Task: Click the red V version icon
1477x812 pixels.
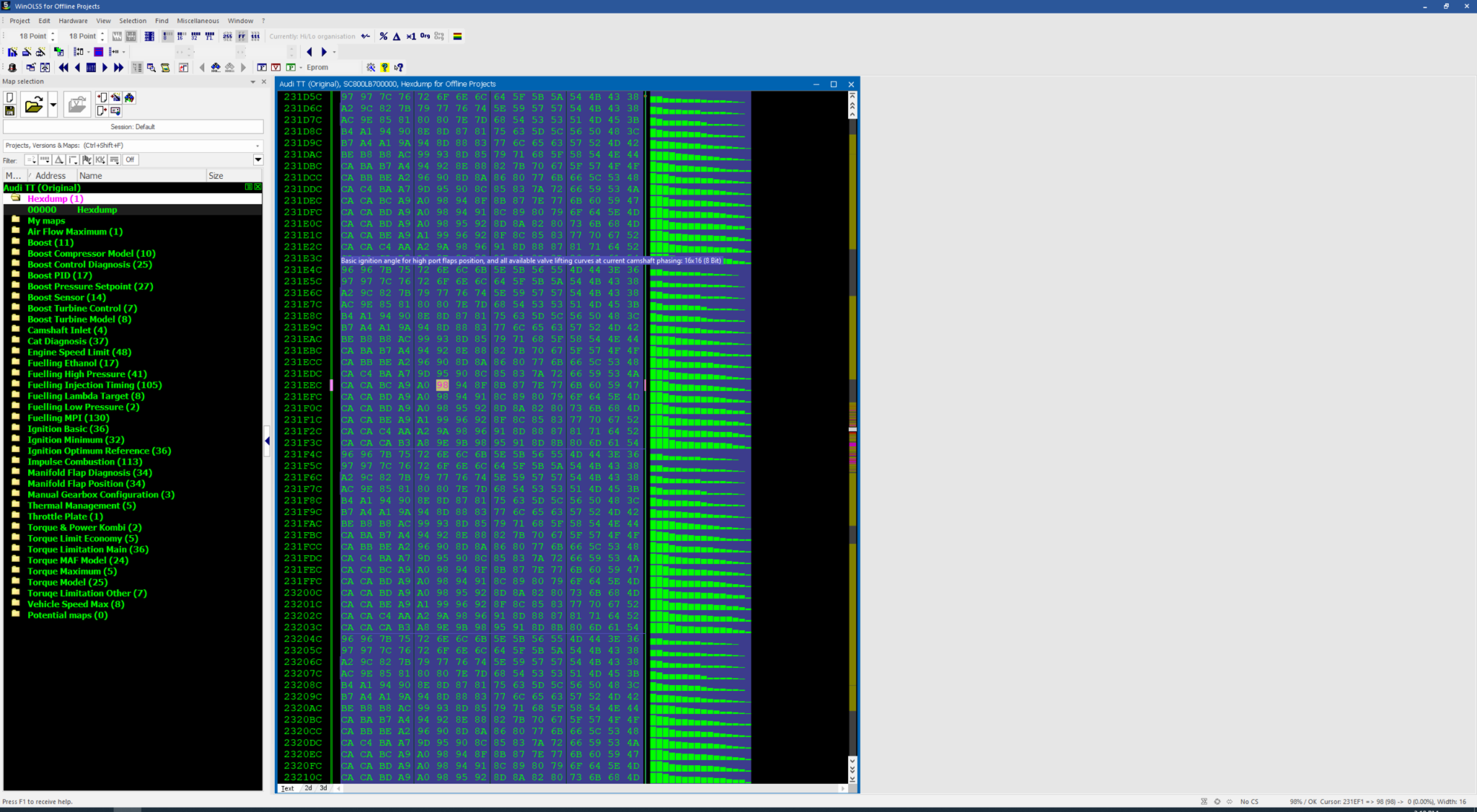Action: pos(275,68)
